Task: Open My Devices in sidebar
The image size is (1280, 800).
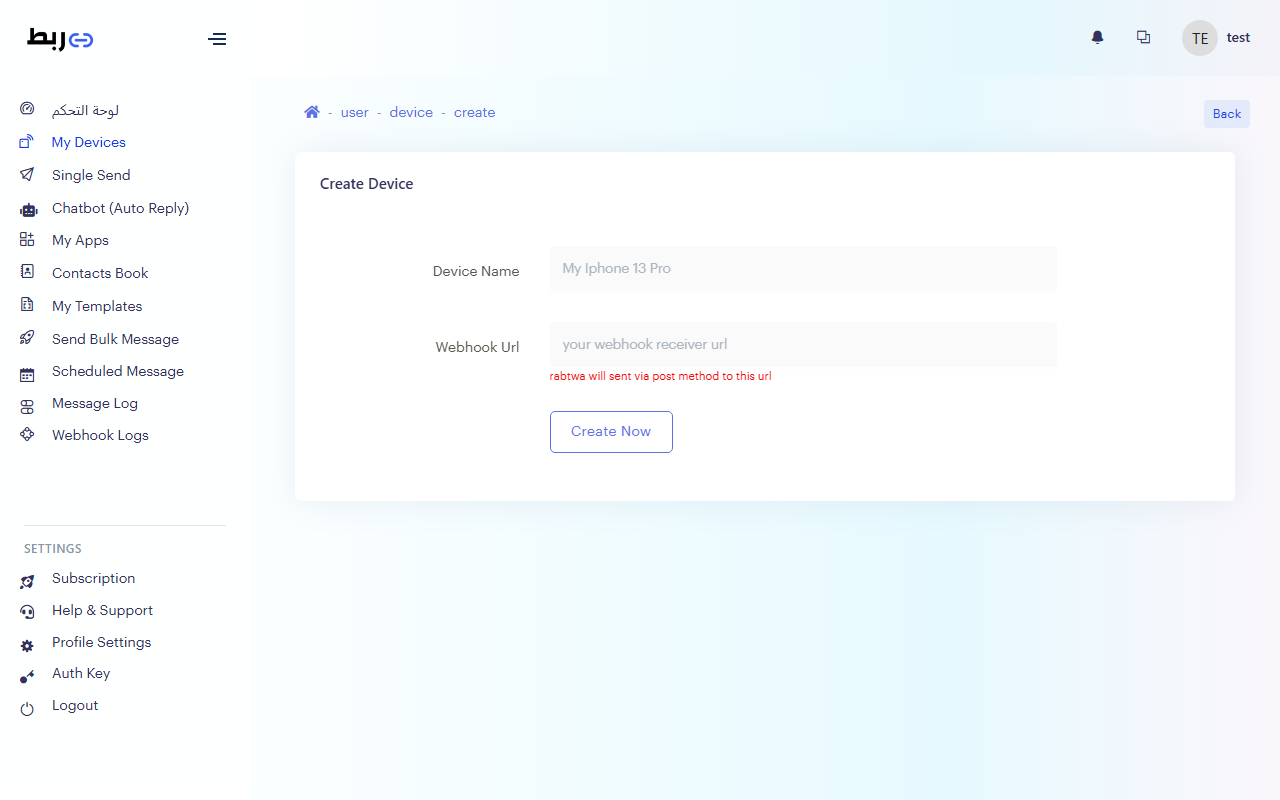Action: [88, 142]
